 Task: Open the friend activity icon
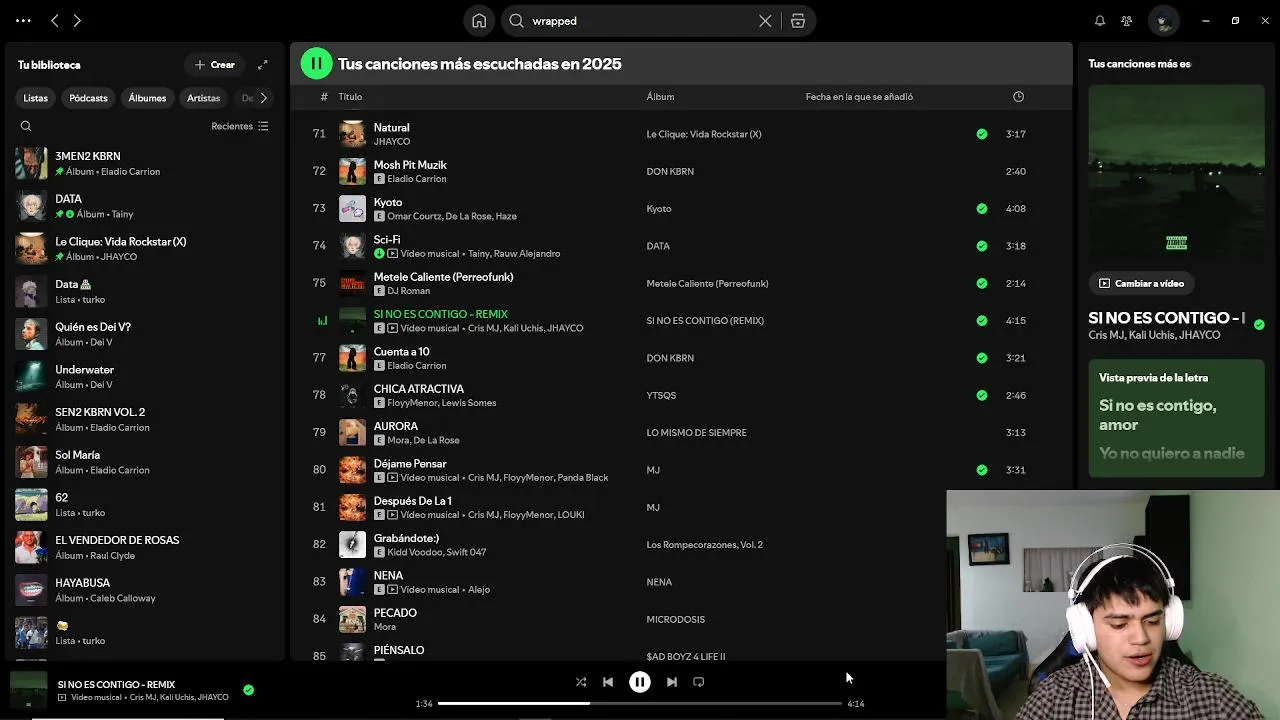coord(1127,20)
